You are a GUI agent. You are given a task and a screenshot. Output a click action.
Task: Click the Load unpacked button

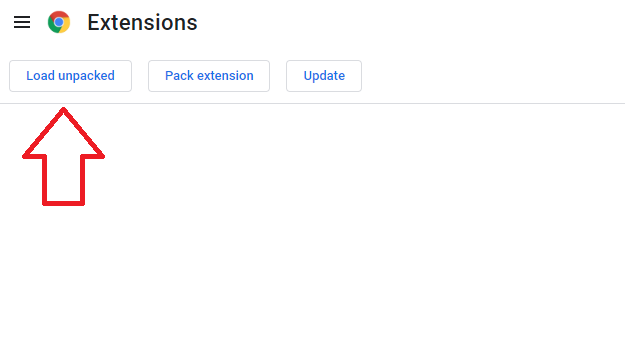71,76
